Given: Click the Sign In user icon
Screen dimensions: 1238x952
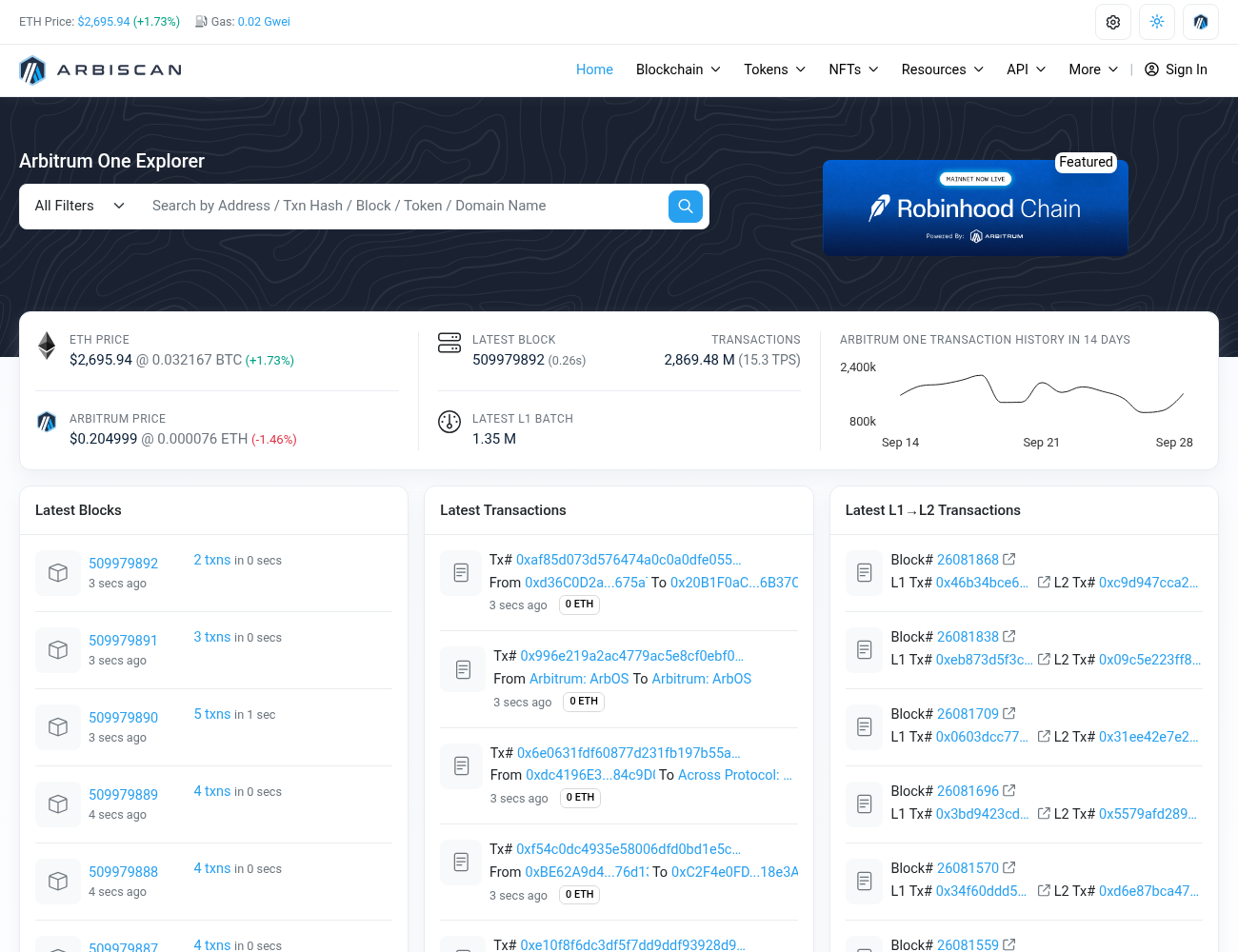Looking at the screenshot, I should click(1151, 69).
